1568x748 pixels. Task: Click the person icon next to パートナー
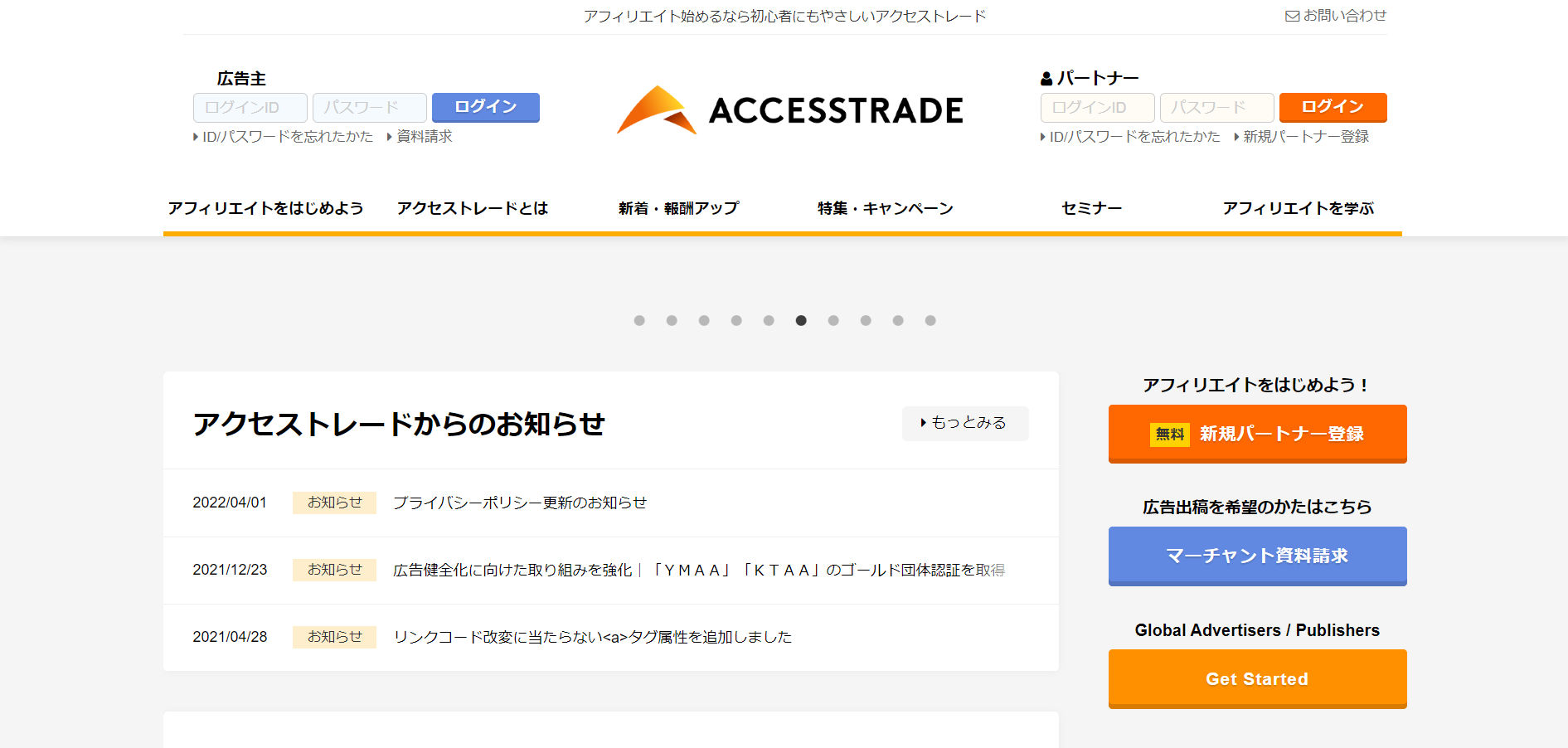(x=1046, y=79)
